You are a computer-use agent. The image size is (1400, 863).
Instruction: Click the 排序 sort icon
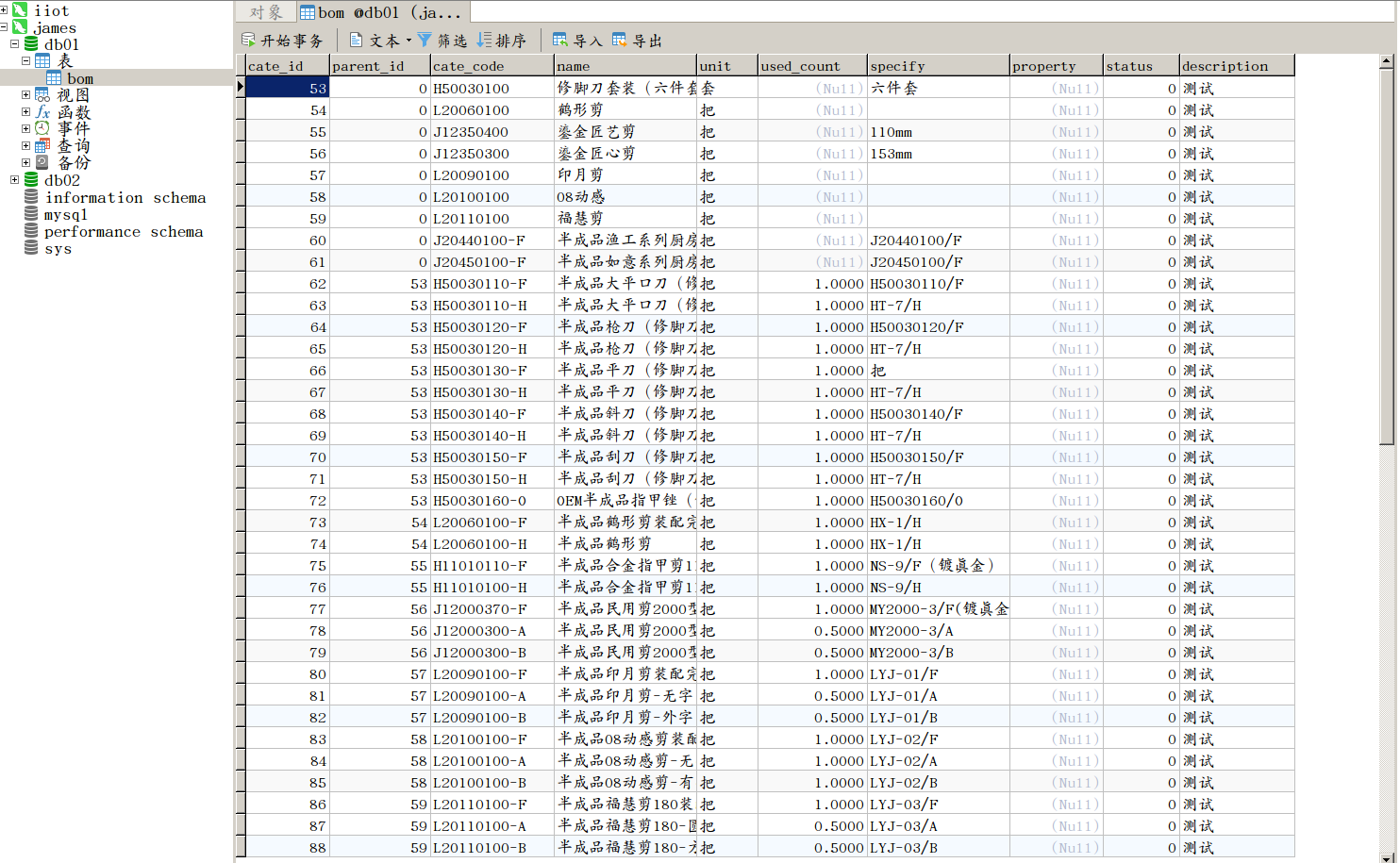[x=484, y=40]
